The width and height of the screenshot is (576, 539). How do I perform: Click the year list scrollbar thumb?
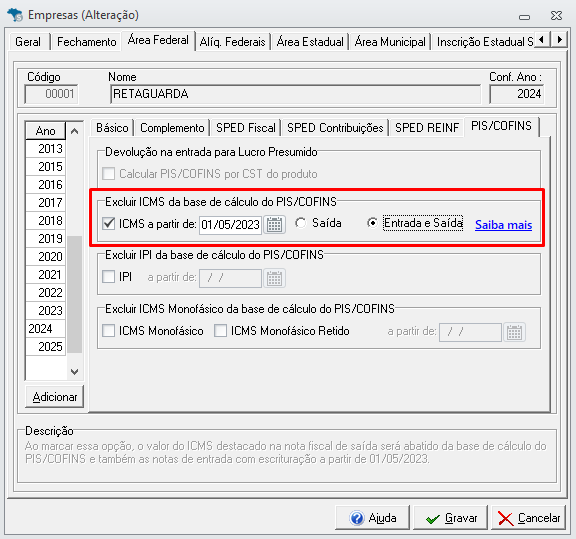point(75,294)
